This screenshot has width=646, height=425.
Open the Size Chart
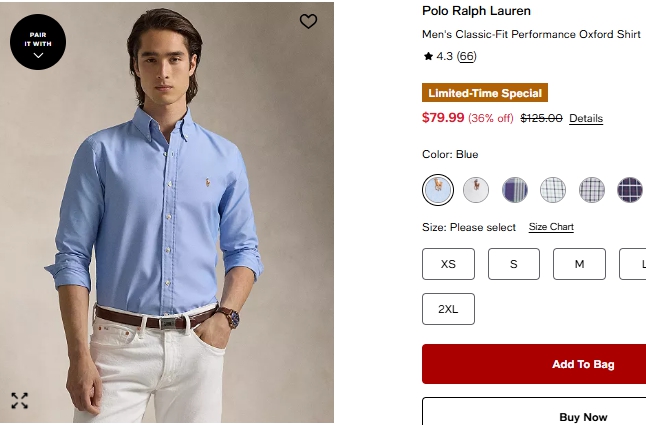tap(551, 227)
